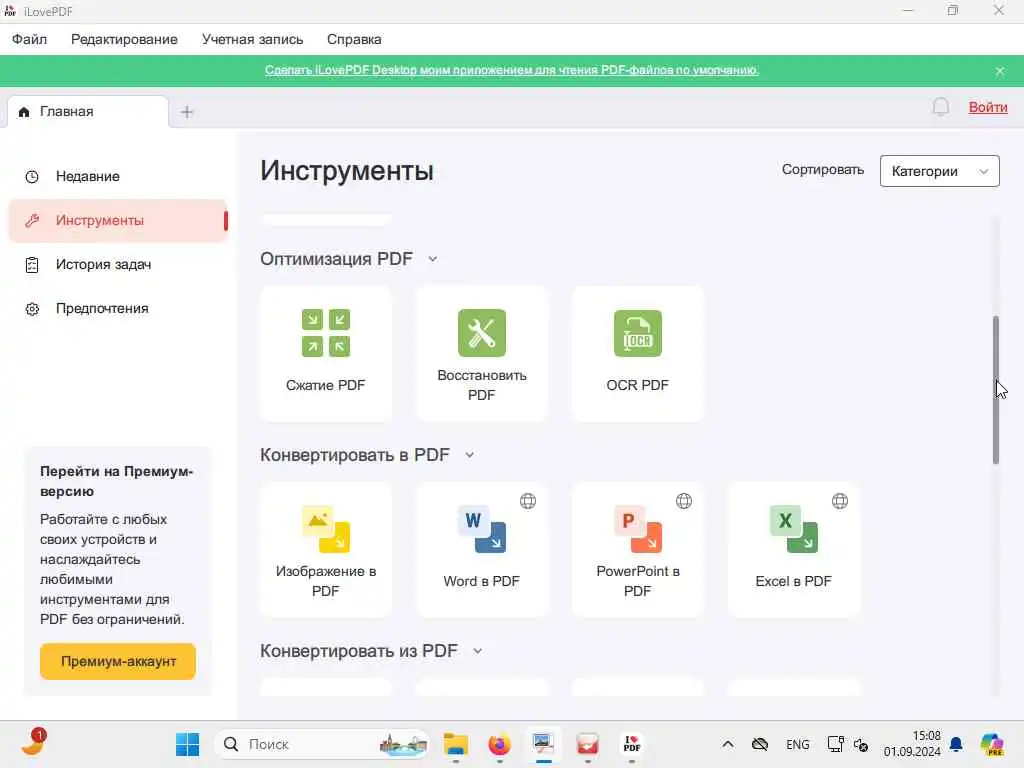Click globe icon on Word в PDF card
This screenshot has width=1024, height=768.
[x=528, y=501]
